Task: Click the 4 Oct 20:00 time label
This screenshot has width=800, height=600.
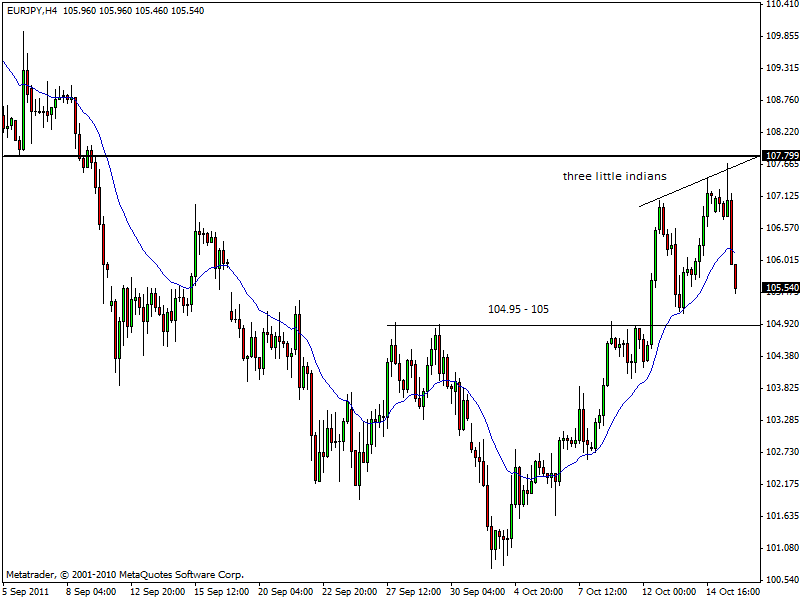Action: coord(541,591)
